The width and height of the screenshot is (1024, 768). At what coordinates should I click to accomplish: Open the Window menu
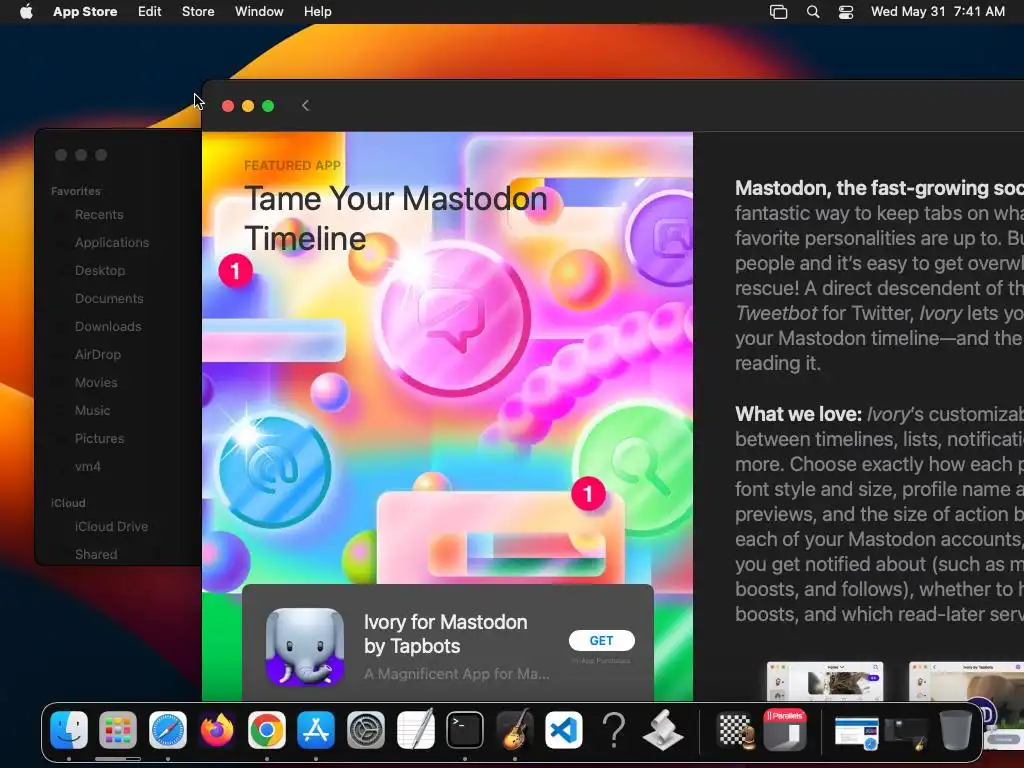pyautogui.click(x=259, y=12)
